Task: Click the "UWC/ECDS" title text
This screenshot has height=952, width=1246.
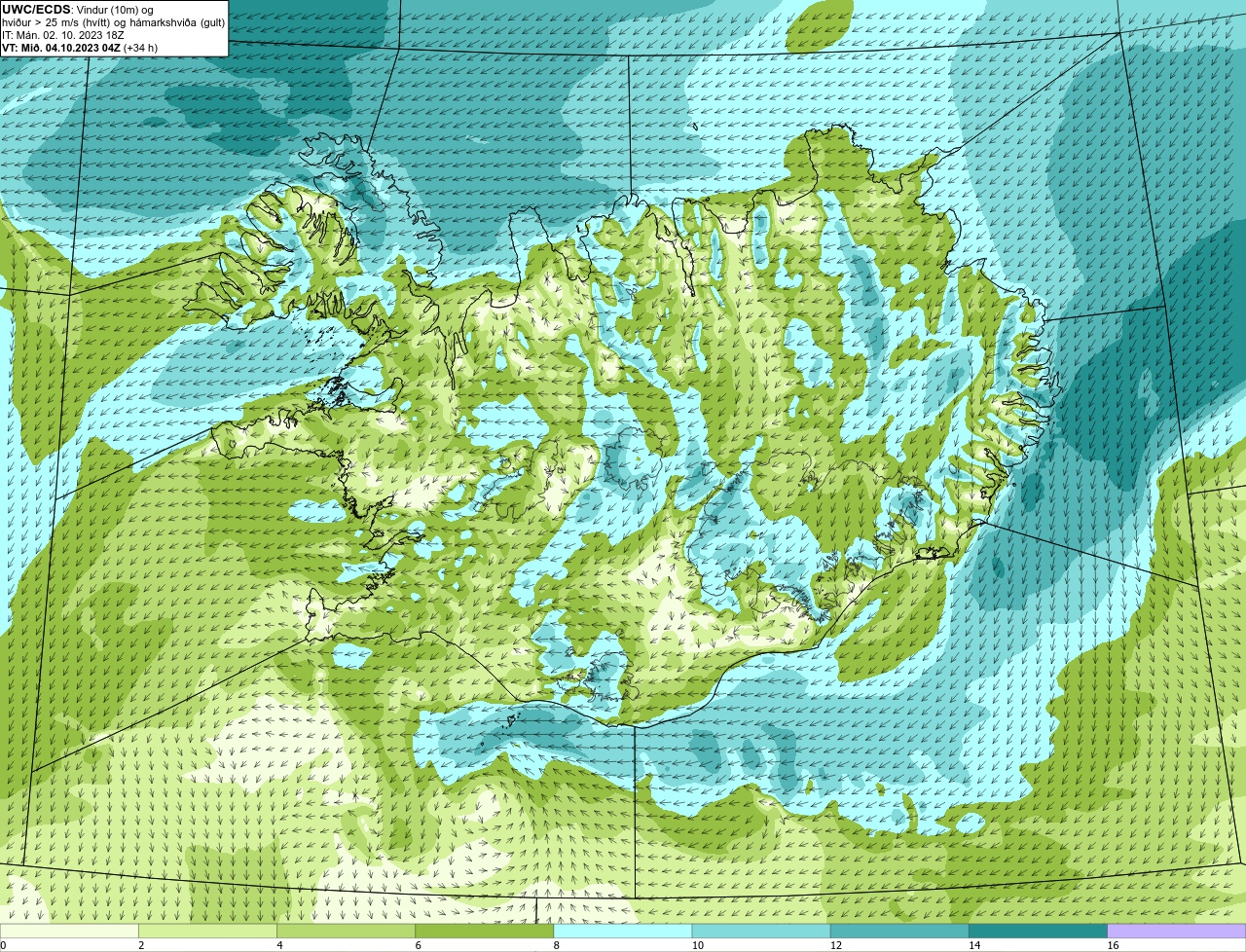Action: 36,9
